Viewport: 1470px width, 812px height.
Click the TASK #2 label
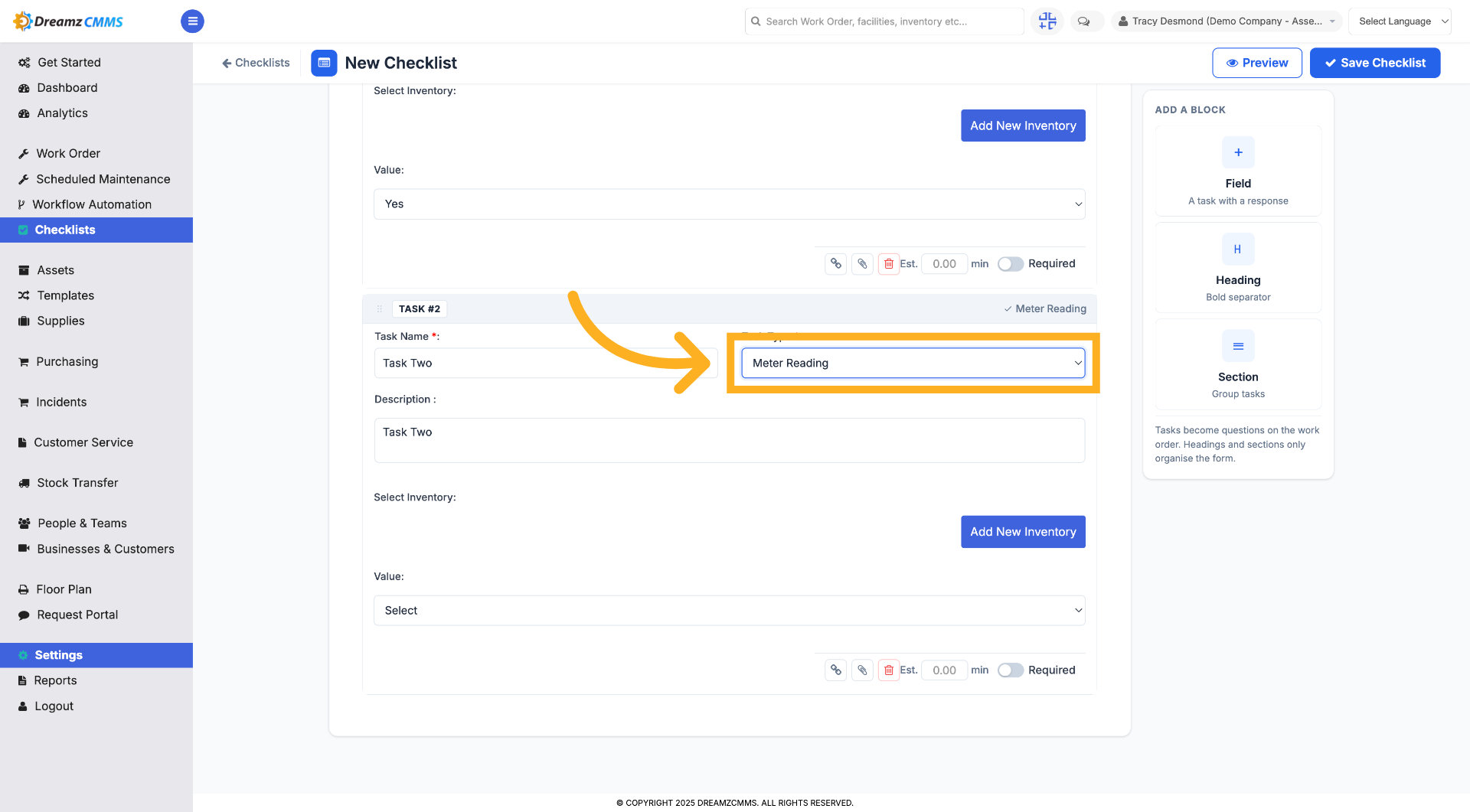(420, 309)
